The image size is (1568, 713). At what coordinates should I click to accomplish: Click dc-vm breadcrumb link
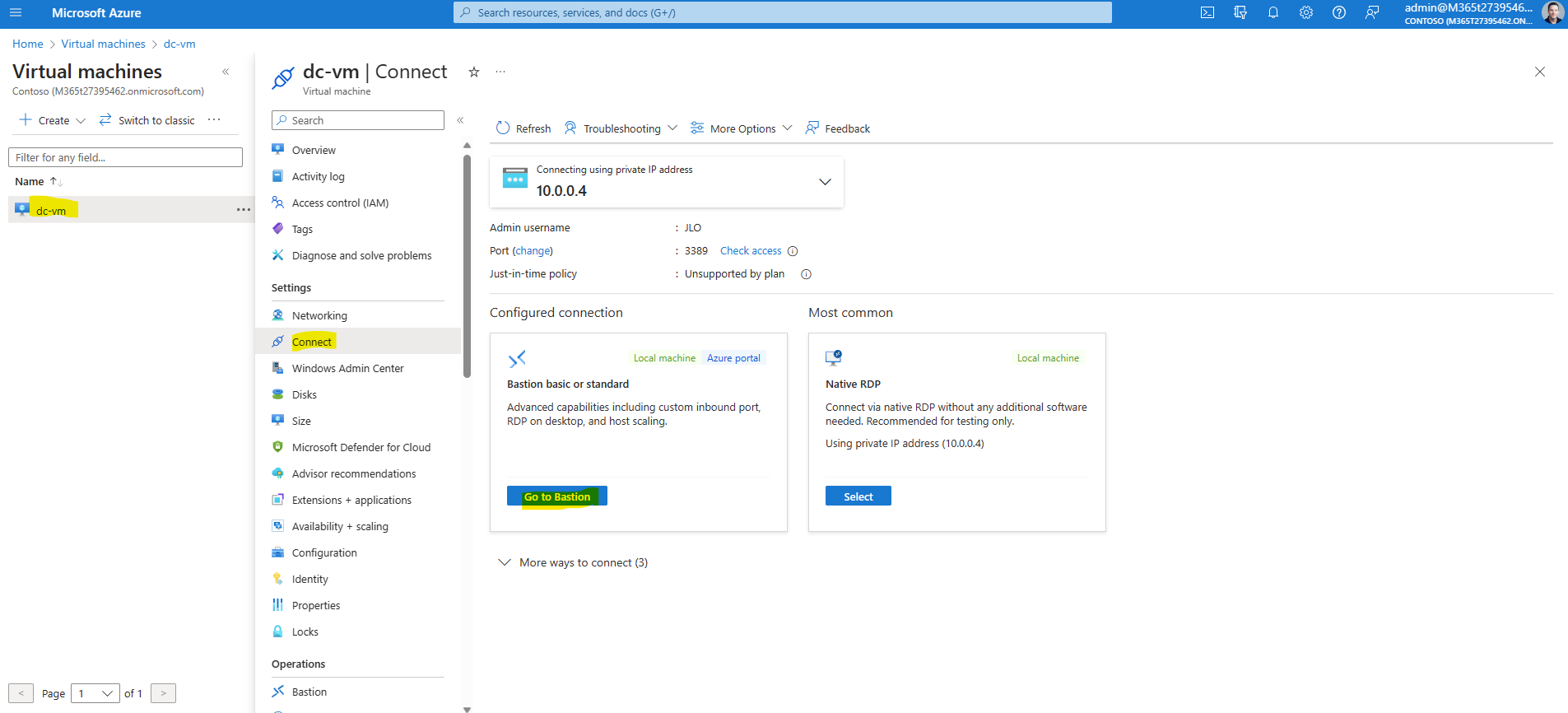click(179, 44)
